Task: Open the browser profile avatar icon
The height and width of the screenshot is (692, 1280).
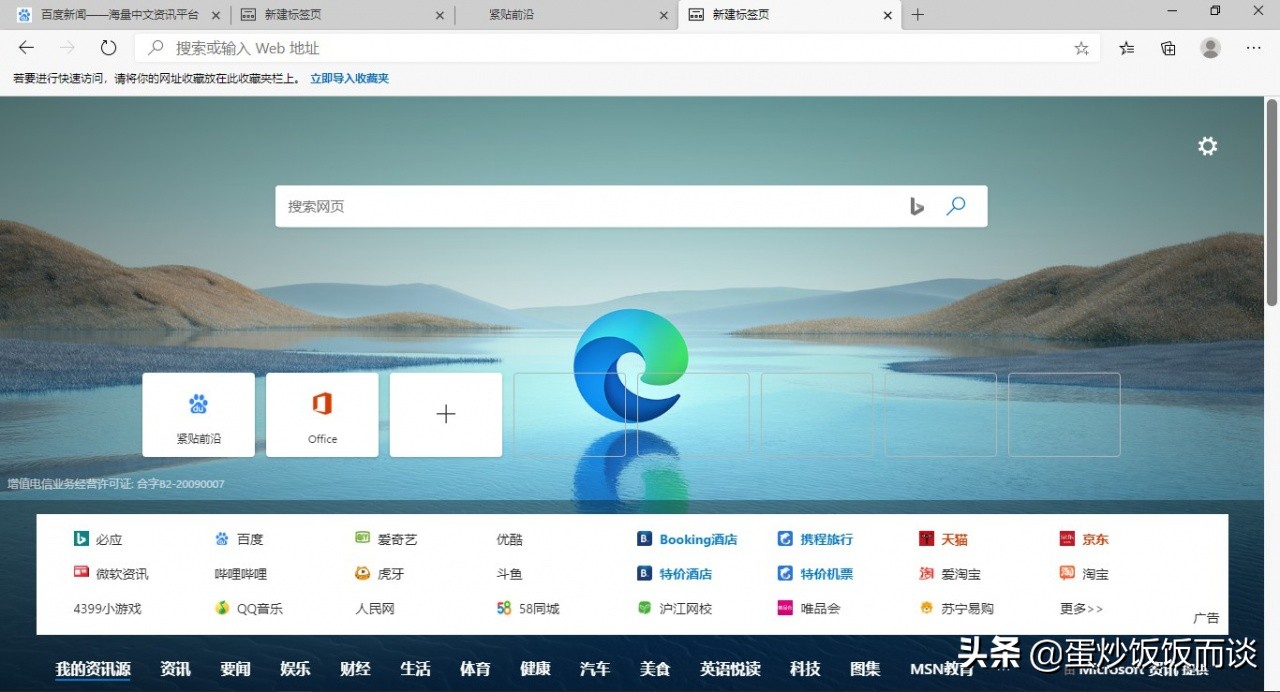Action: [x=1210, y=47]
